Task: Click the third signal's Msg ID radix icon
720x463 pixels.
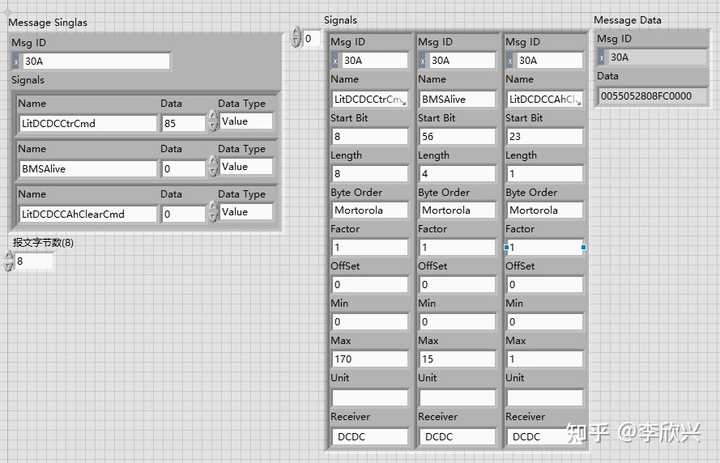Action: (x=510, y=60)
